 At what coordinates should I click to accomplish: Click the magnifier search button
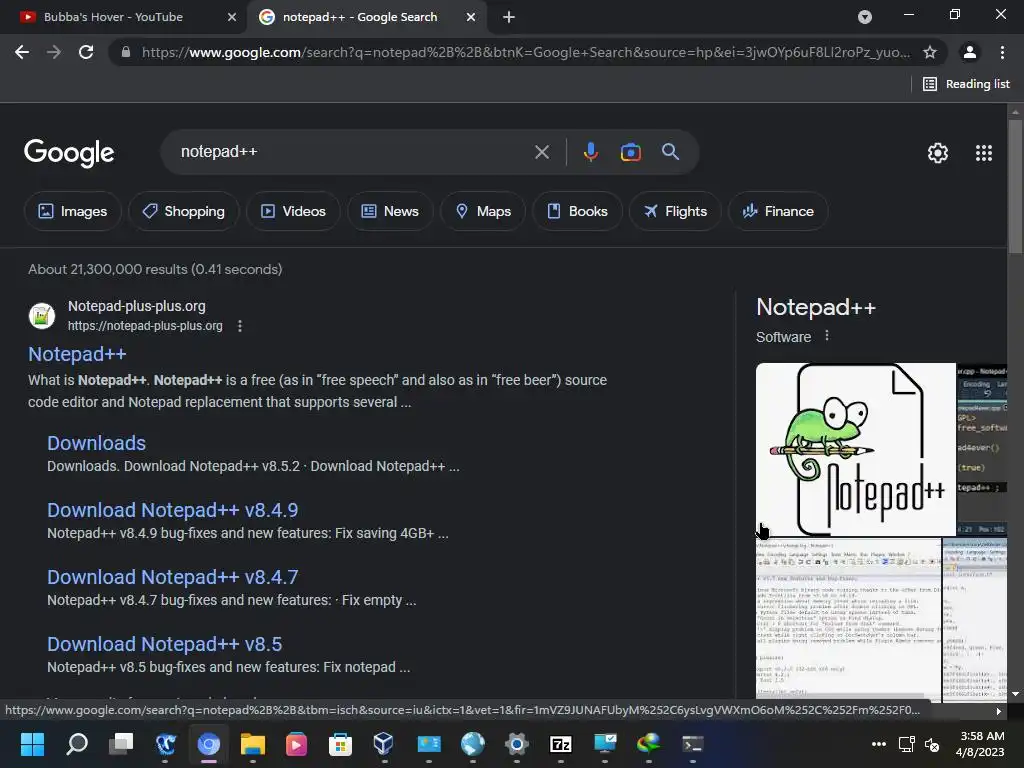(671, 152)
